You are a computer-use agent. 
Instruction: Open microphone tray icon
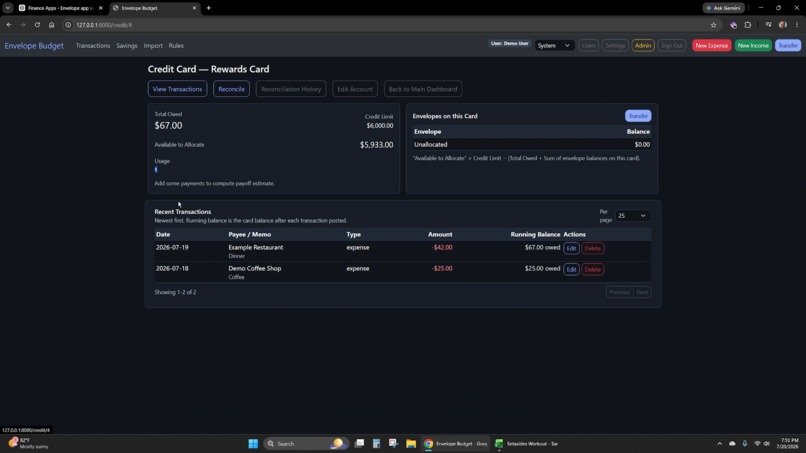[744, 444]
